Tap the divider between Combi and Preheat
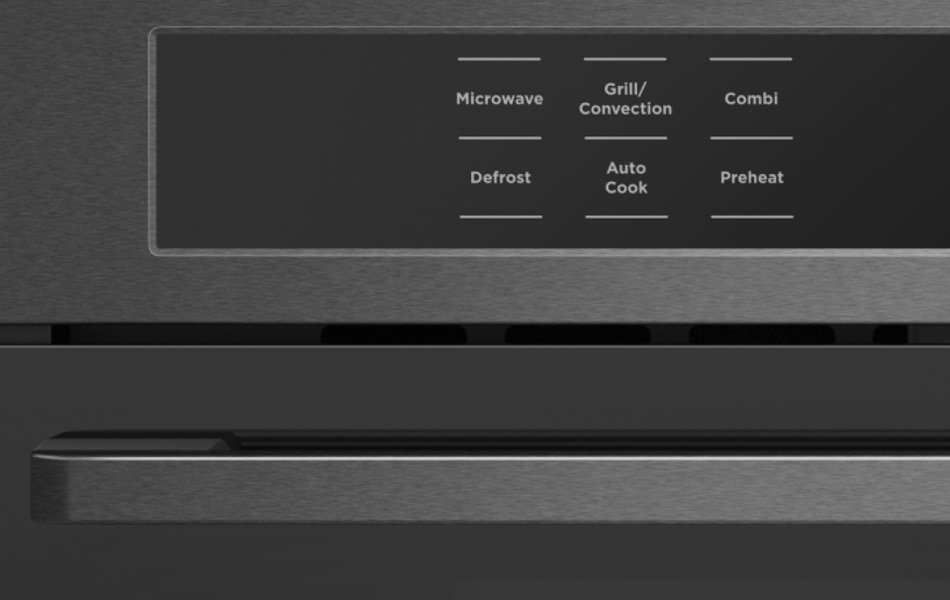The width and height of the screenshot is (950, 600). 752,138
